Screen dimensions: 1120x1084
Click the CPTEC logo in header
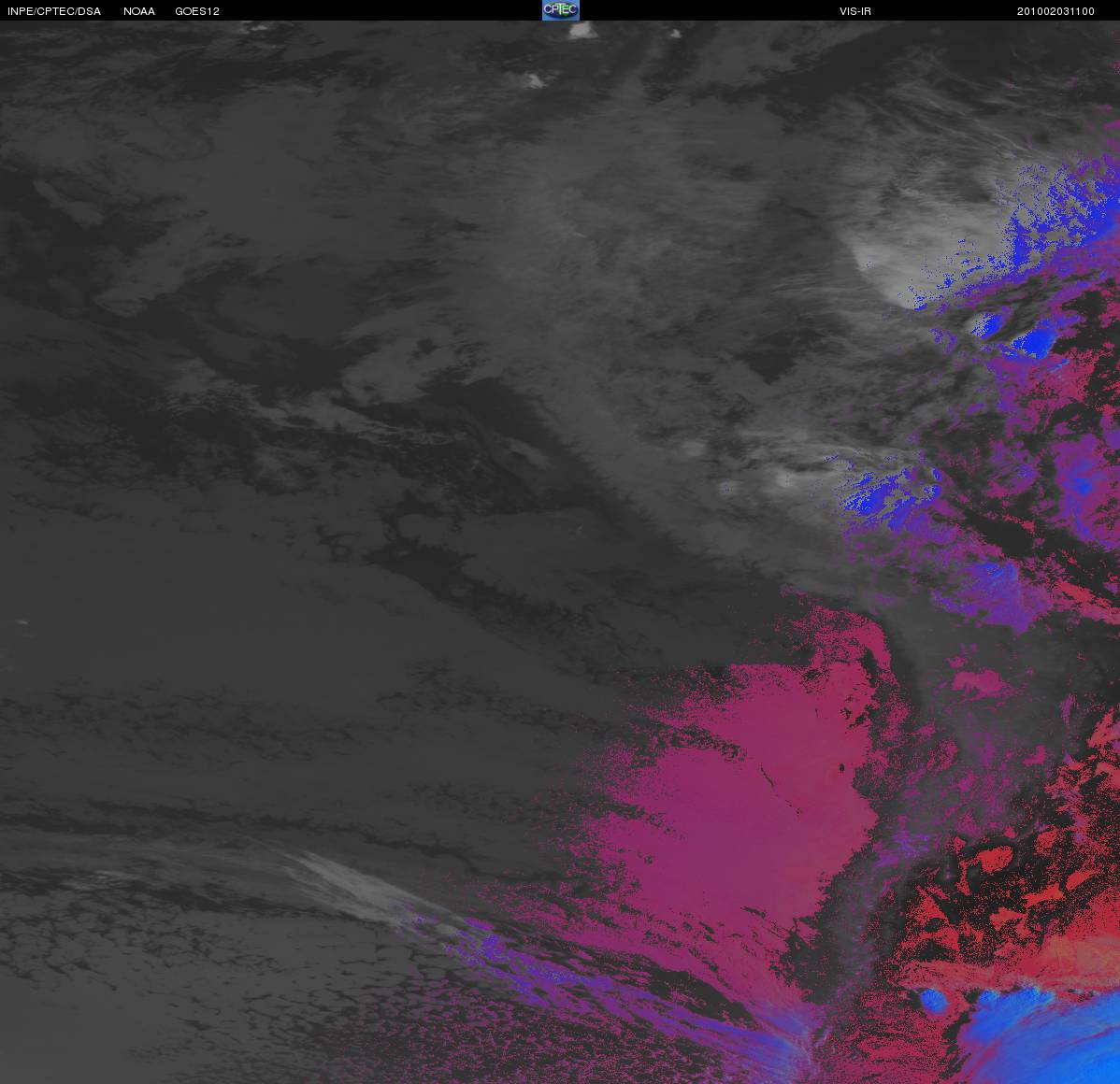(561, 10)
